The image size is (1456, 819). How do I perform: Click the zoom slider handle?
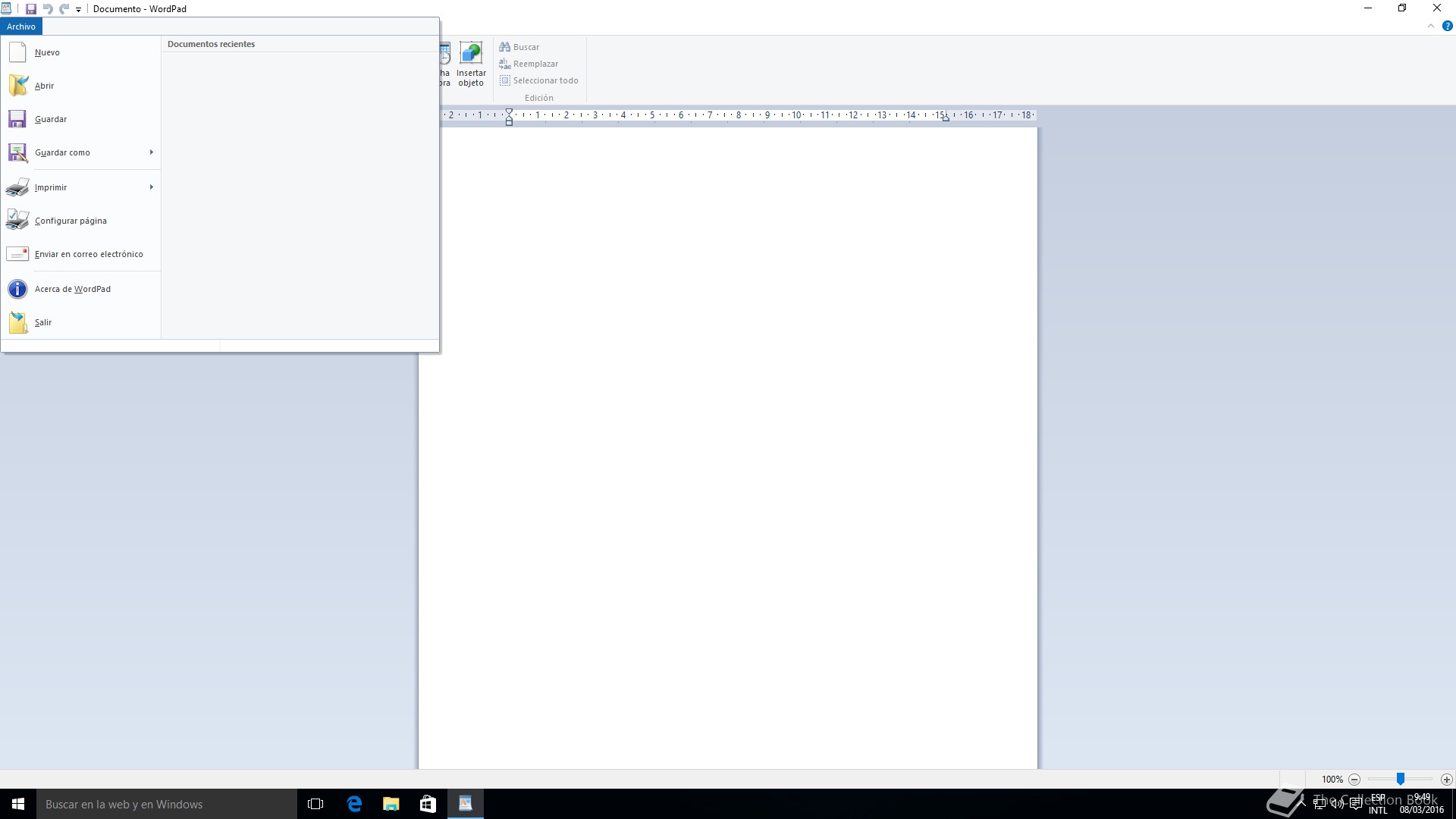[x=1401, y=779]
